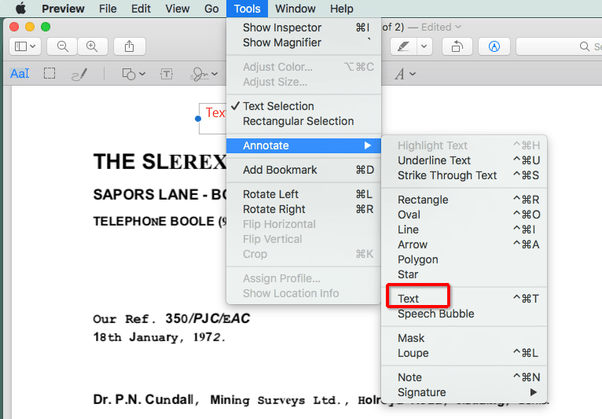The image size is (602, 419).
Task: Choose Show Magnifier
Action: pyautogui.click(x=304, y=43)
